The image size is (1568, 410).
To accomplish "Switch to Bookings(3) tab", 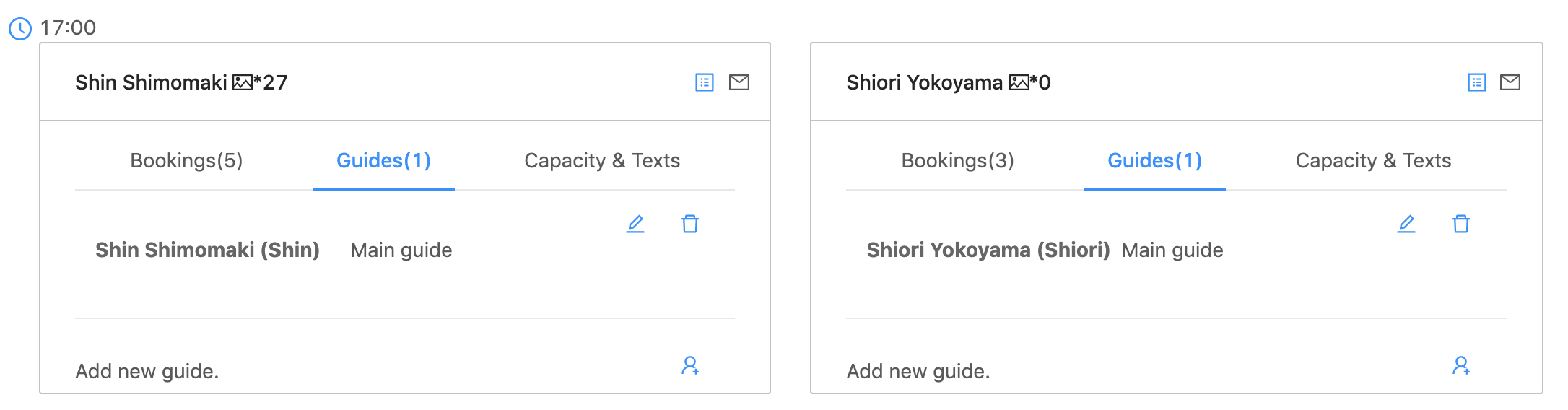I will tap(957, 160).
